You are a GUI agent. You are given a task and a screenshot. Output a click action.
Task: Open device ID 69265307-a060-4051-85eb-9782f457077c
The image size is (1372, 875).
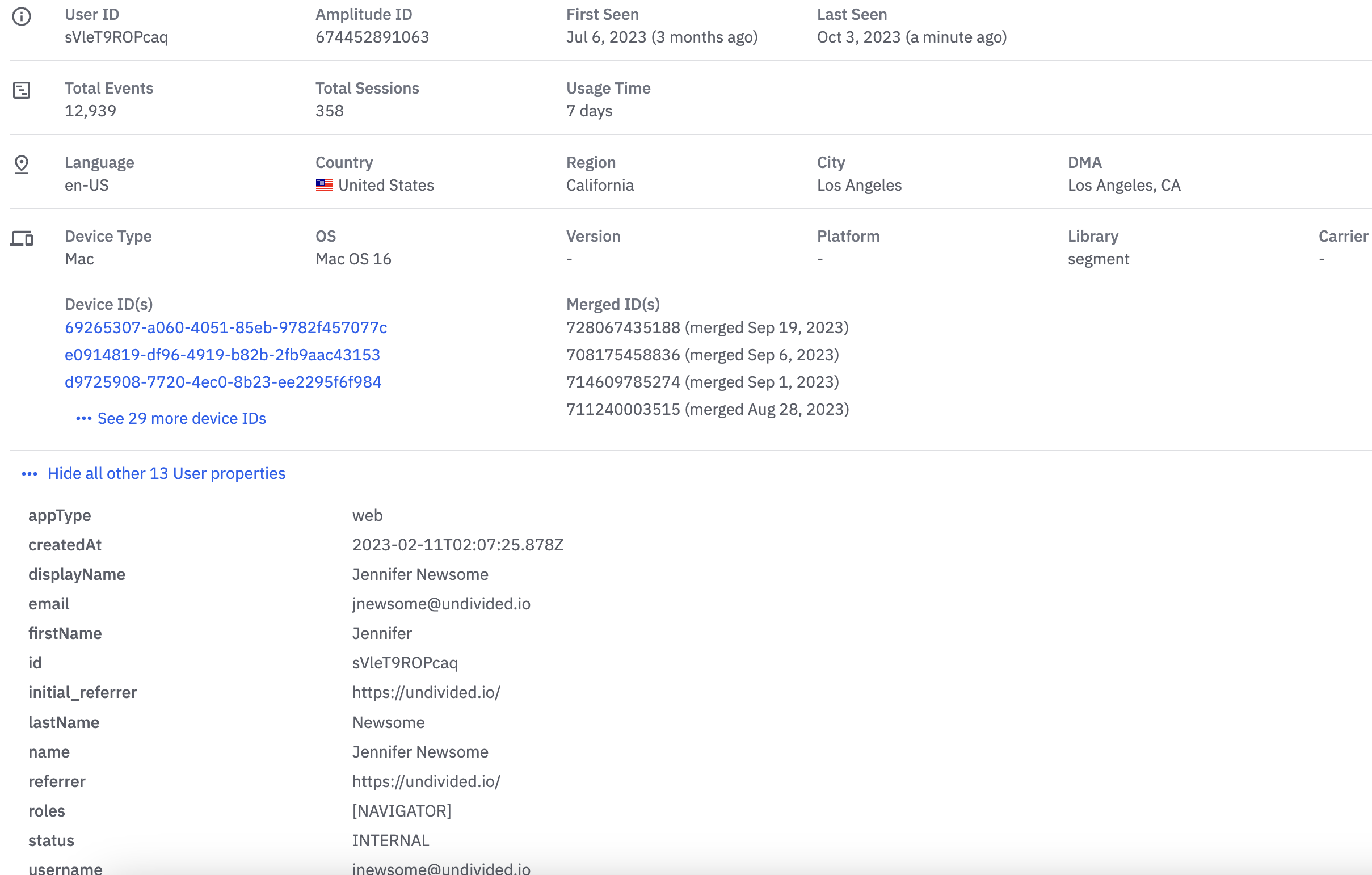click(226, 327)
